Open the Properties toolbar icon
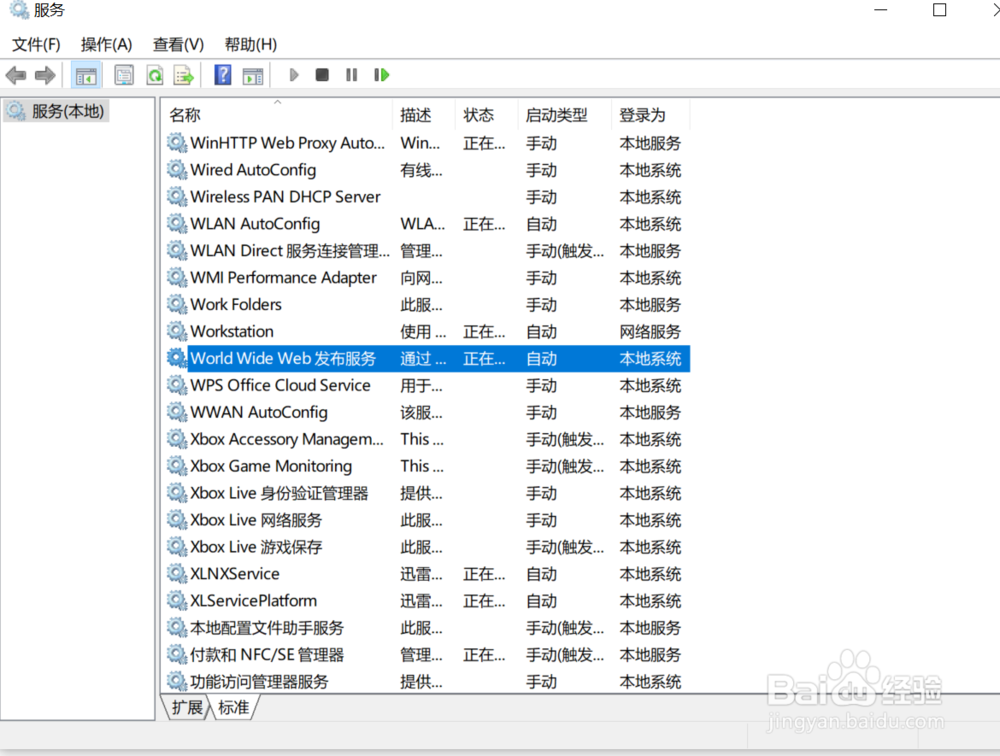This screenshot has height=756, width=1000. tap(124, 75)
